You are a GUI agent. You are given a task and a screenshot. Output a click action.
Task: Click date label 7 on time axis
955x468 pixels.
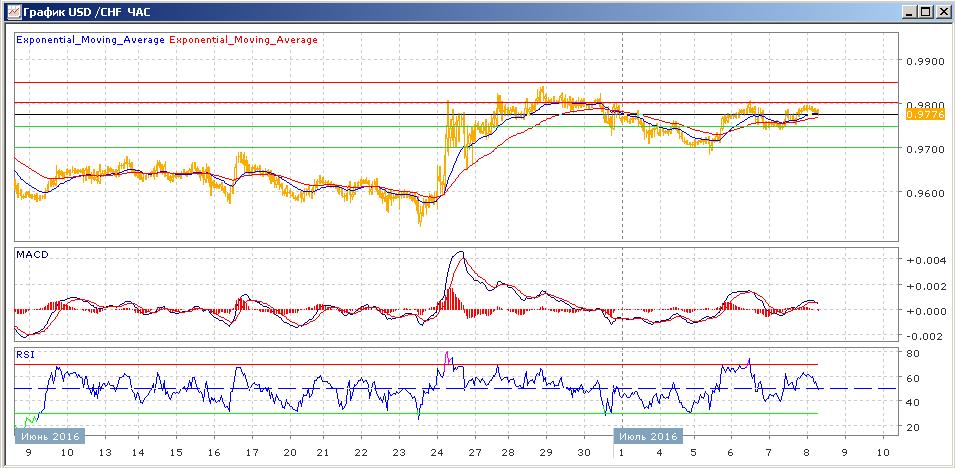click(769, 453)
